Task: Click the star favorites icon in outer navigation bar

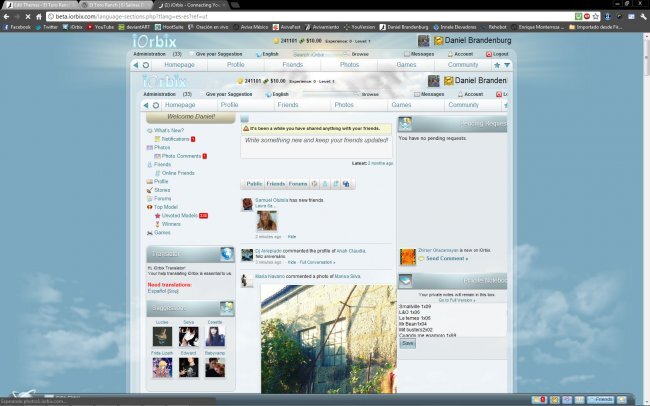Action: [x=497, y=65]
